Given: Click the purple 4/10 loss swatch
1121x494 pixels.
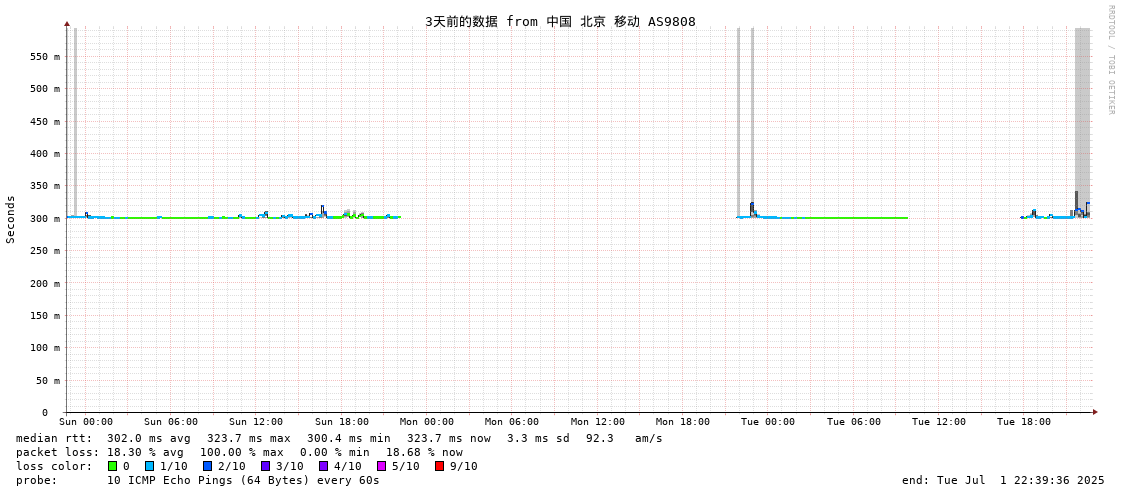Looking at the screenshot, I should coord(323,466).
